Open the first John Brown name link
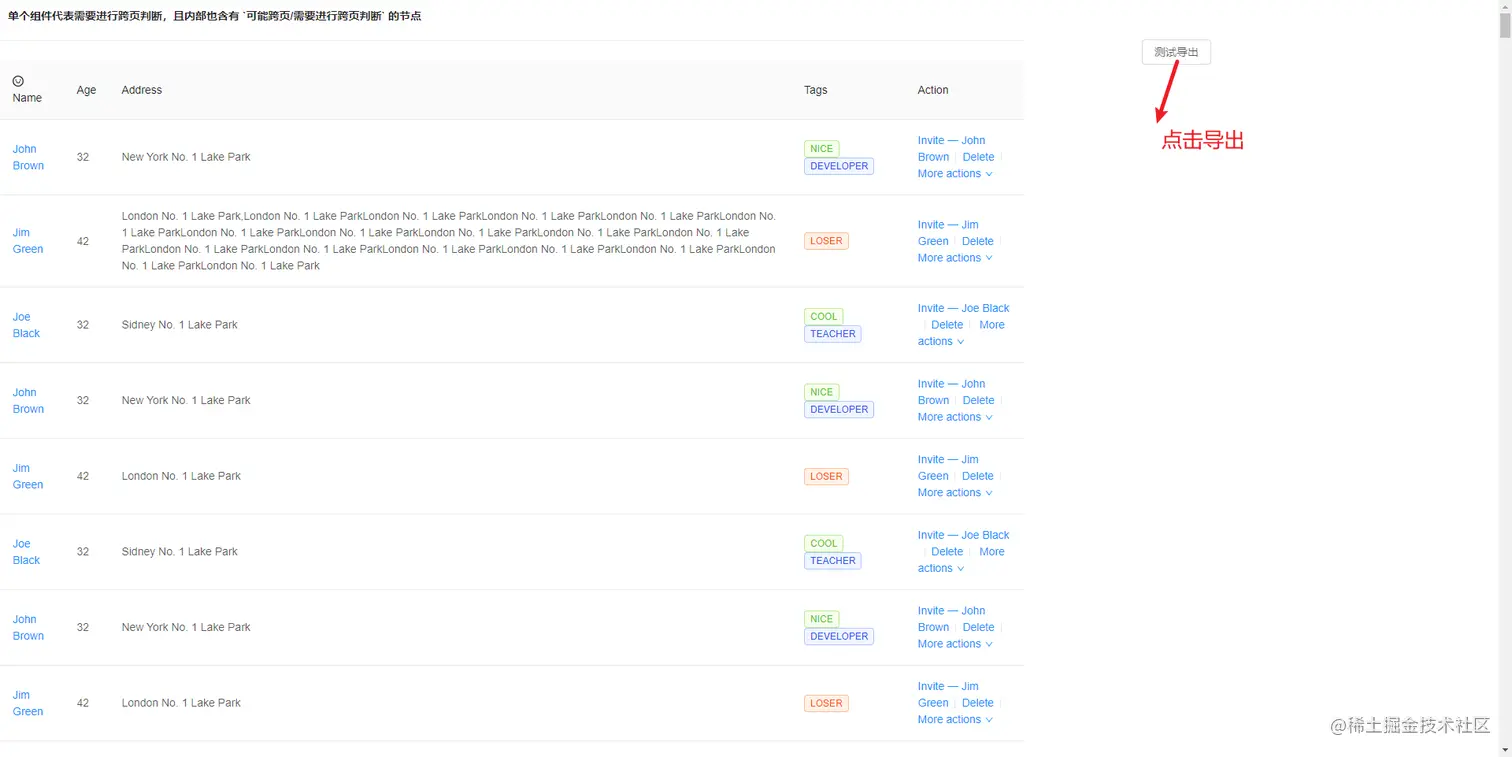 coord(28,157)
